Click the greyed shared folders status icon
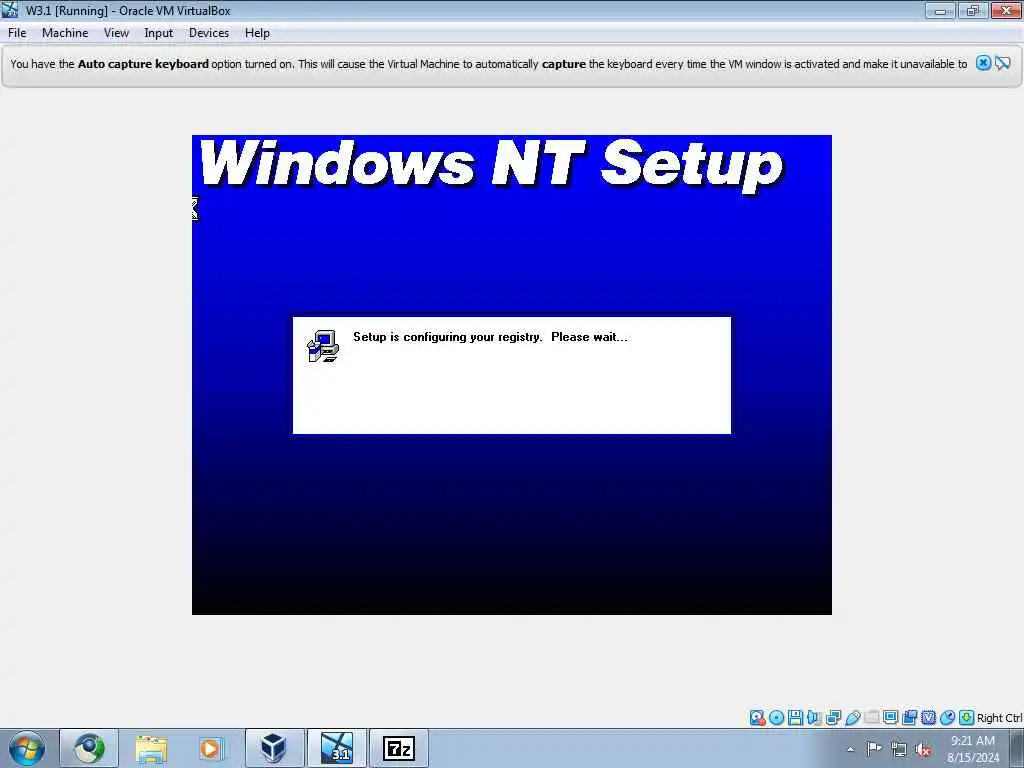This screenshot has width=1024, height=768. [871, 718]
